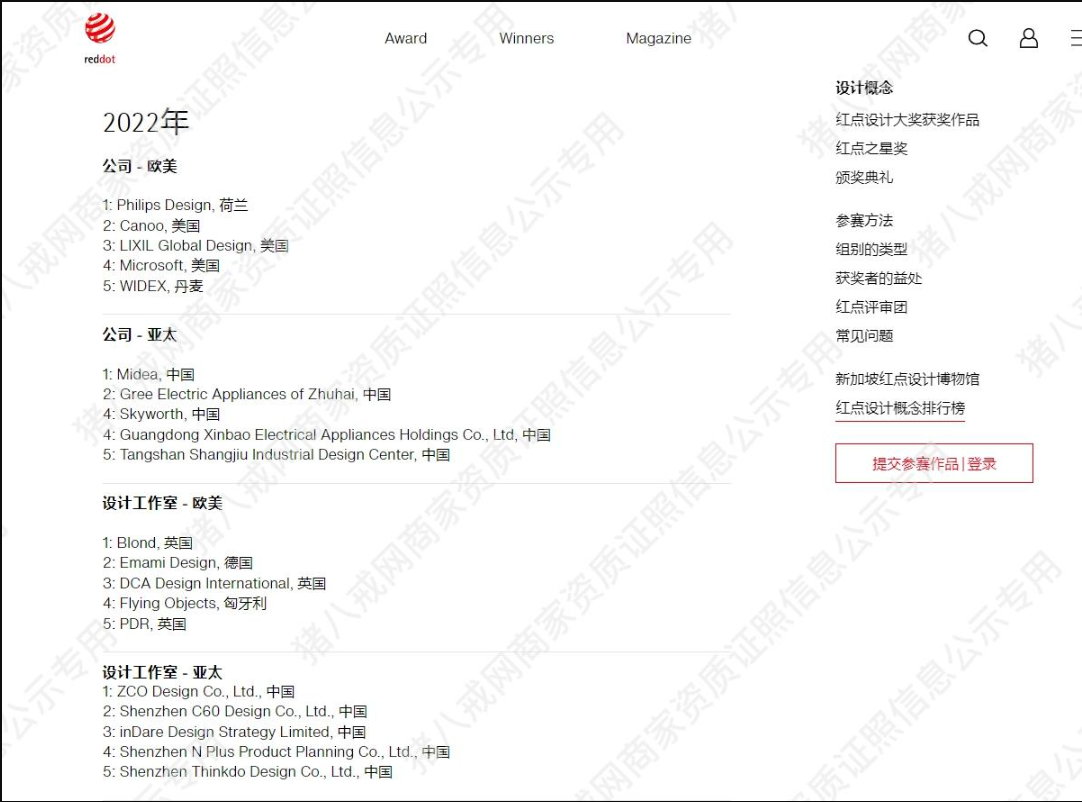This screenshot has height=802, width=1082.
Task: Select the Skyworth row
Action: pyautogui.click(x=161, y=414)
